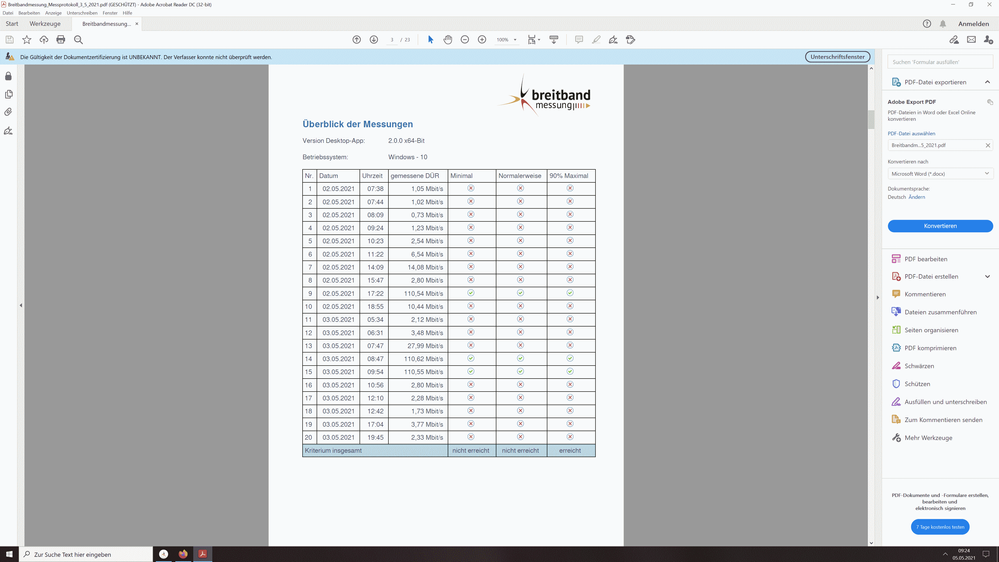Open page thumbnails panel in left sidebar

(x=8, y=94)
